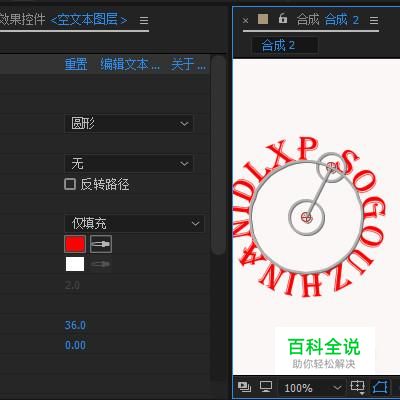The image size is (400, 400).
Task: Open the 100% magnification dropdown
Action: point(311,388)
